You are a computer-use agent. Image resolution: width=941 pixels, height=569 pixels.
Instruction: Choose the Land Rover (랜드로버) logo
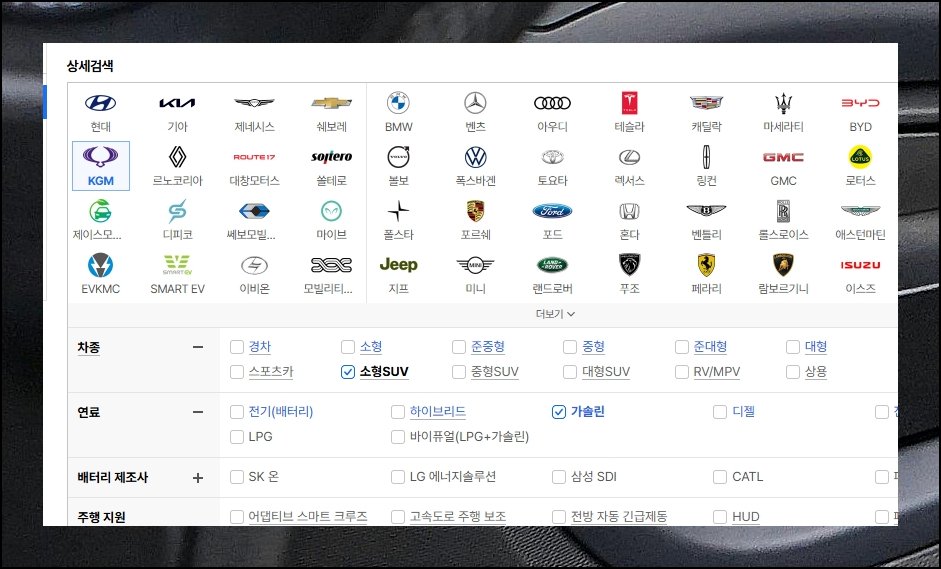point(552,265)
